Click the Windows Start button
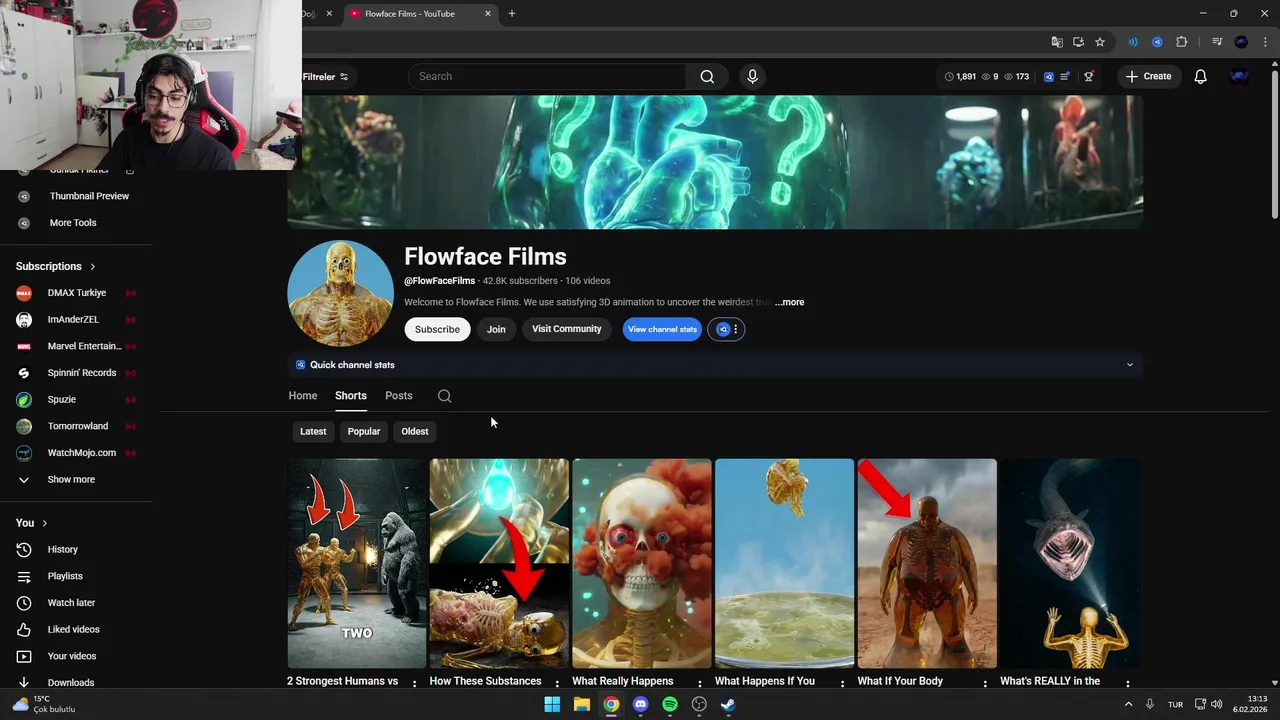The height and width of the screenshot is (720, 1280). [552, 704]
